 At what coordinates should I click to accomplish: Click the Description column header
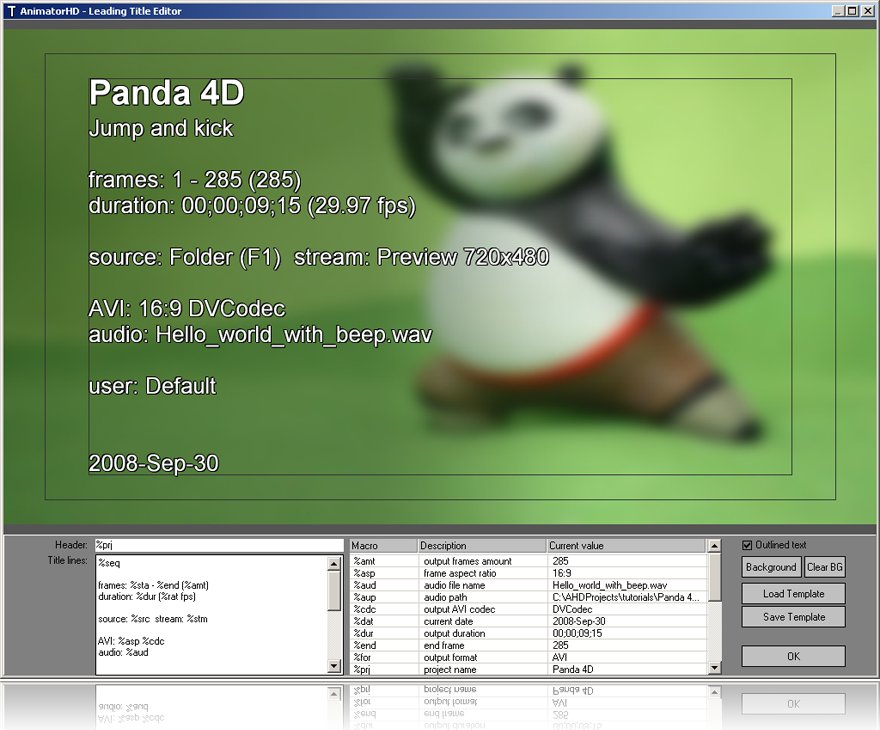tap(483, 545)
